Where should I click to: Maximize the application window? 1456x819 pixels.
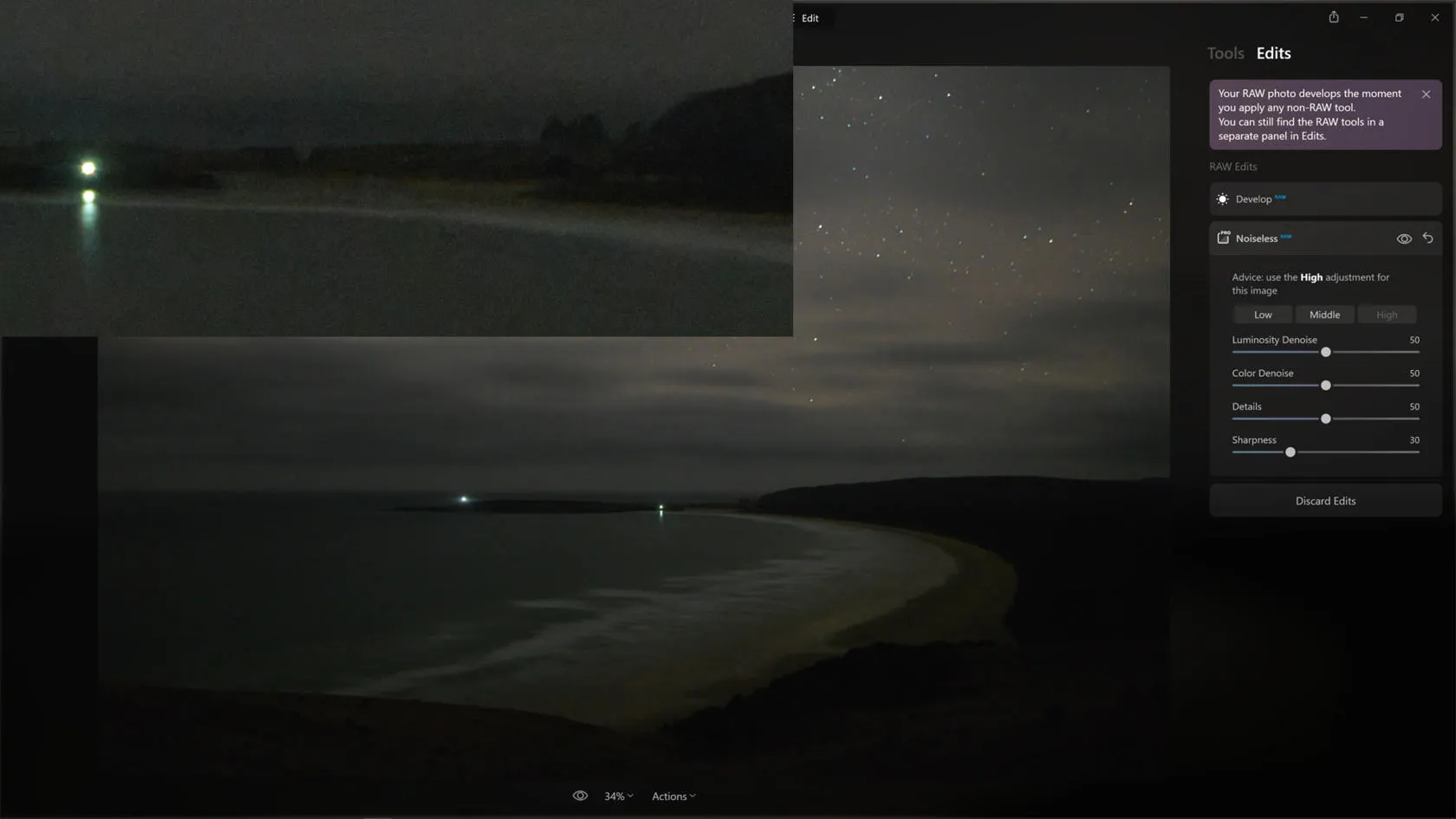1399,17
